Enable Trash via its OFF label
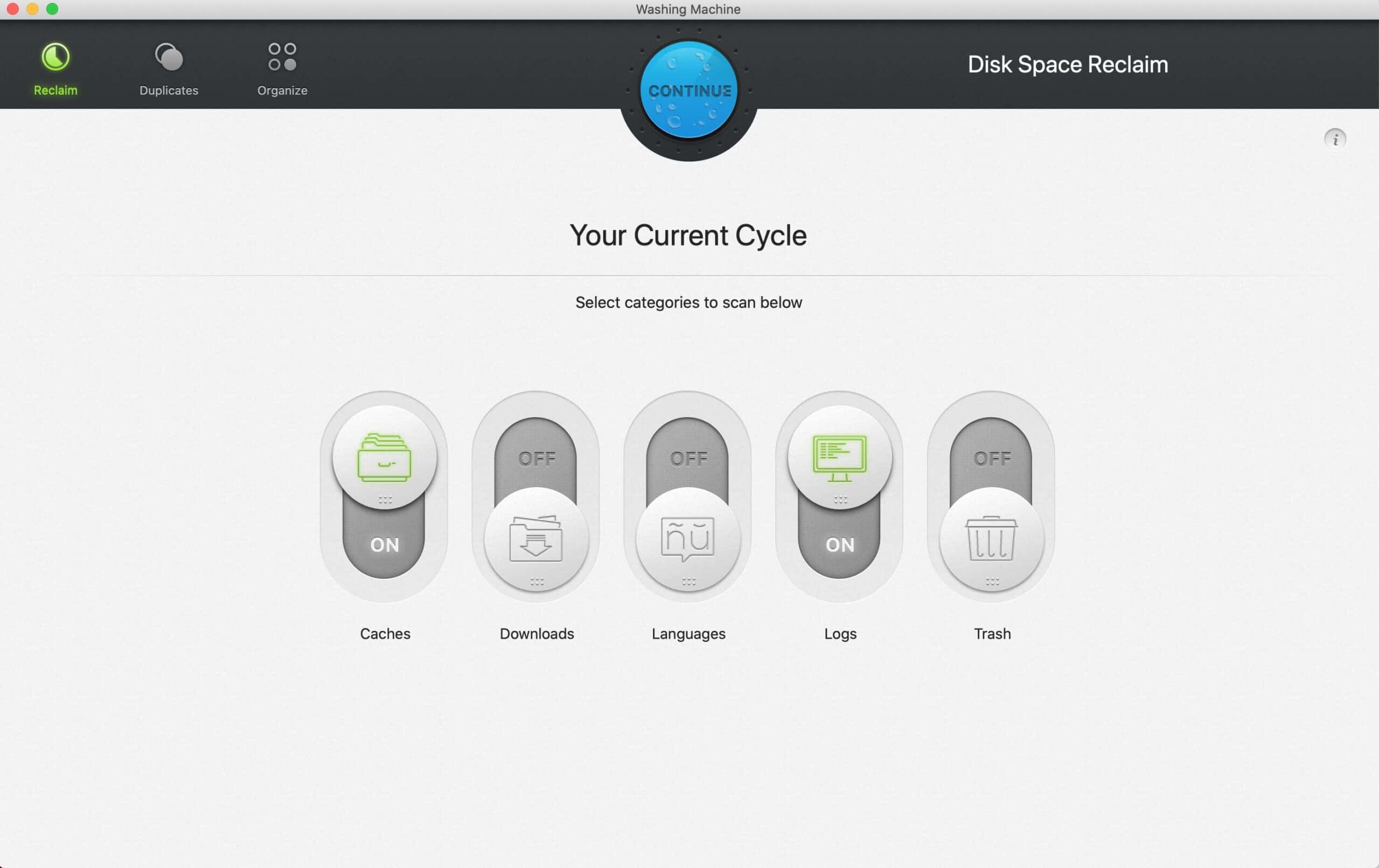 coord(992,459)
